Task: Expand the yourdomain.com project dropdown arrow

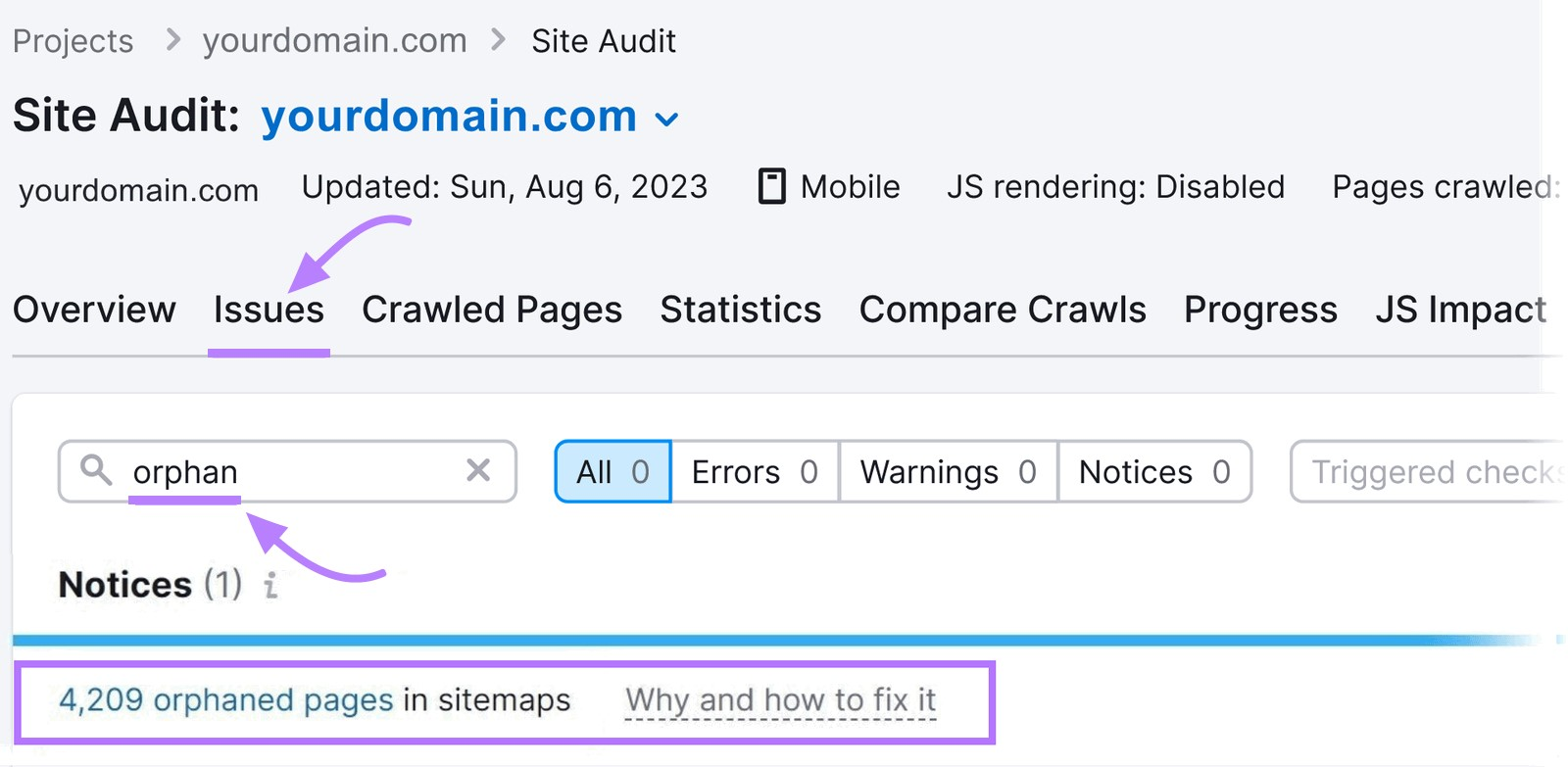Action: click(666, 120)
